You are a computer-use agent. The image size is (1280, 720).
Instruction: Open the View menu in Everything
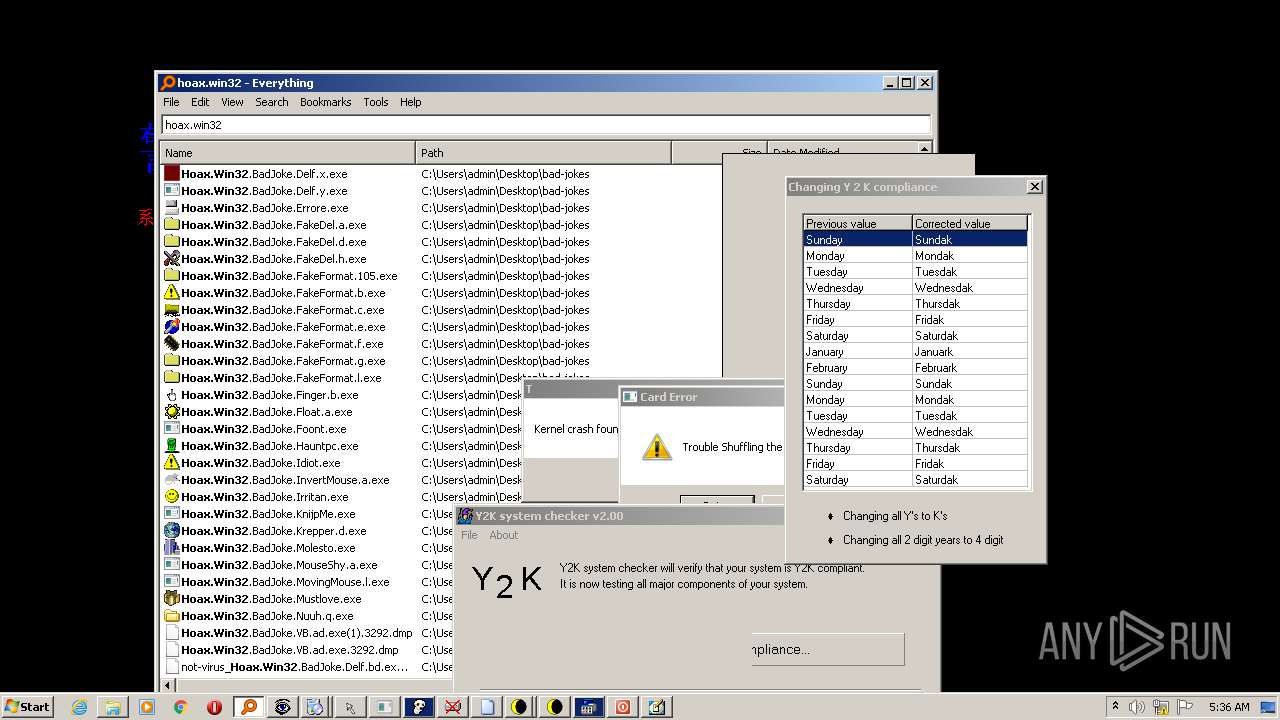pyautogui.click(x=232, y=102)
